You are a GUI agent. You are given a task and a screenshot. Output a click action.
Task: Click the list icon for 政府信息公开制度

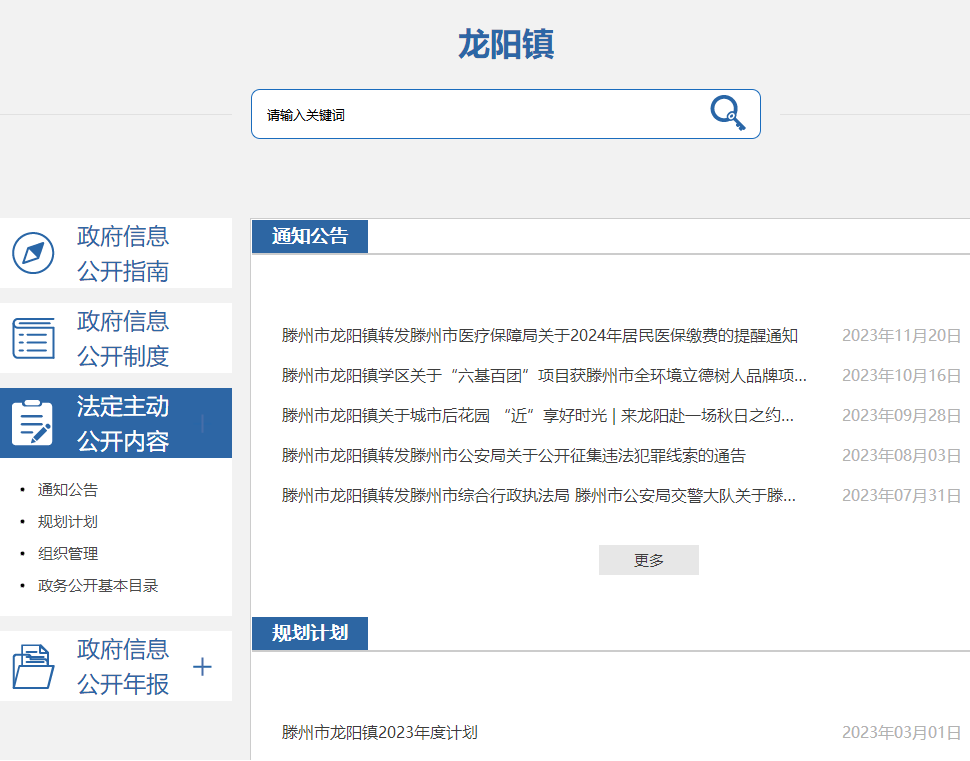[33, 338]
